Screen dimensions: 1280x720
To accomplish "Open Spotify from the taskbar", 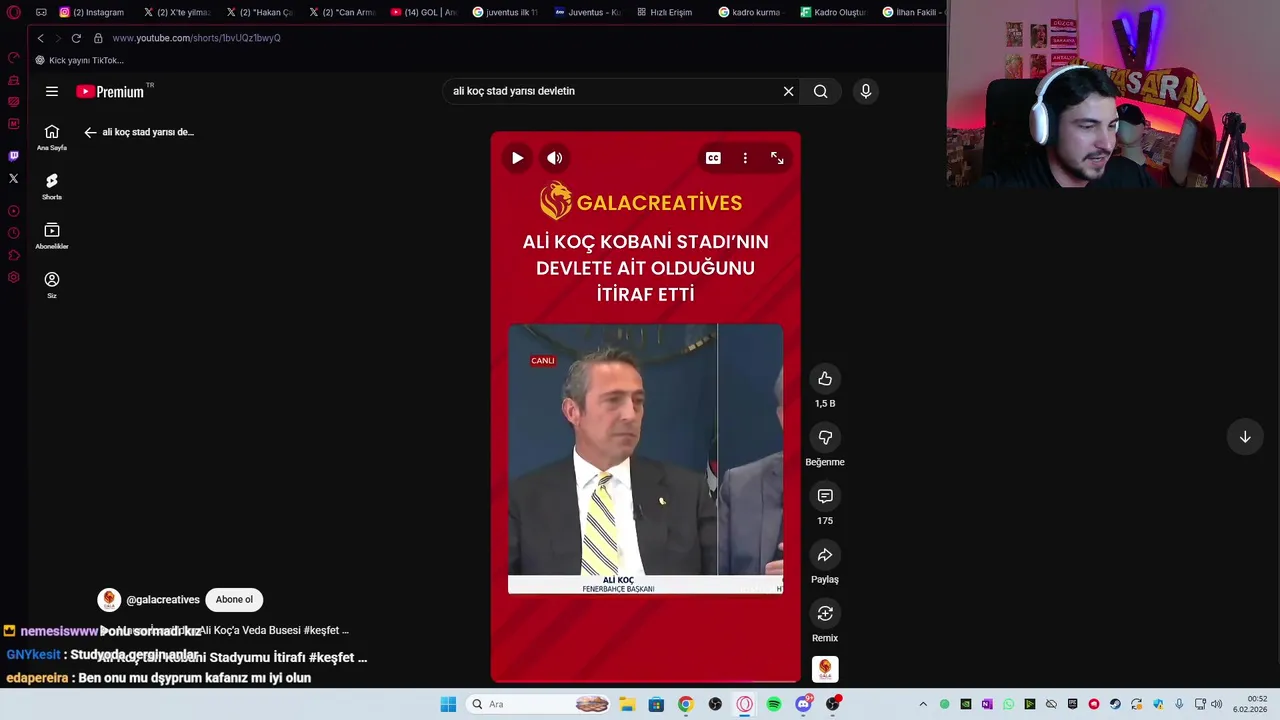I will (774, 704).
